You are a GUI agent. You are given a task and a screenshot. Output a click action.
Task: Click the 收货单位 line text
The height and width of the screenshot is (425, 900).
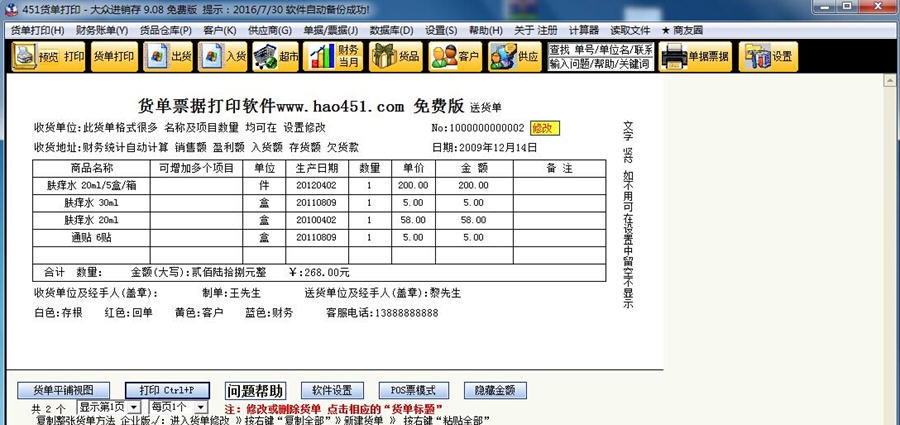tap(180, 128)
